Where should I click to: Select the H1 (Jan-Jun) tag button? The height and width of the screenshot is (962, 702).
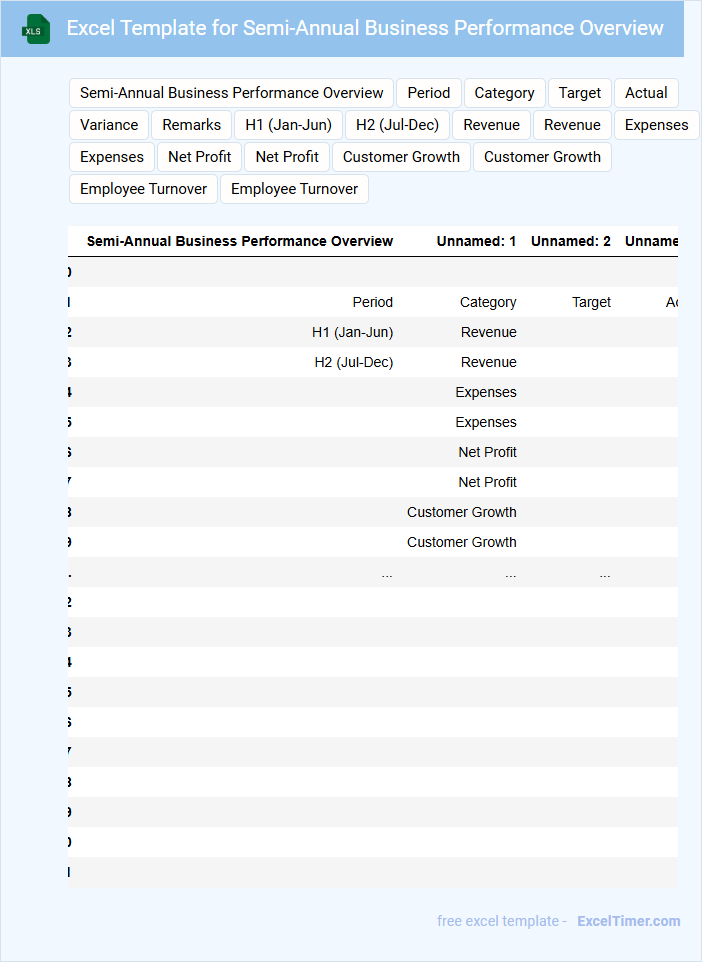pos(288,125)
